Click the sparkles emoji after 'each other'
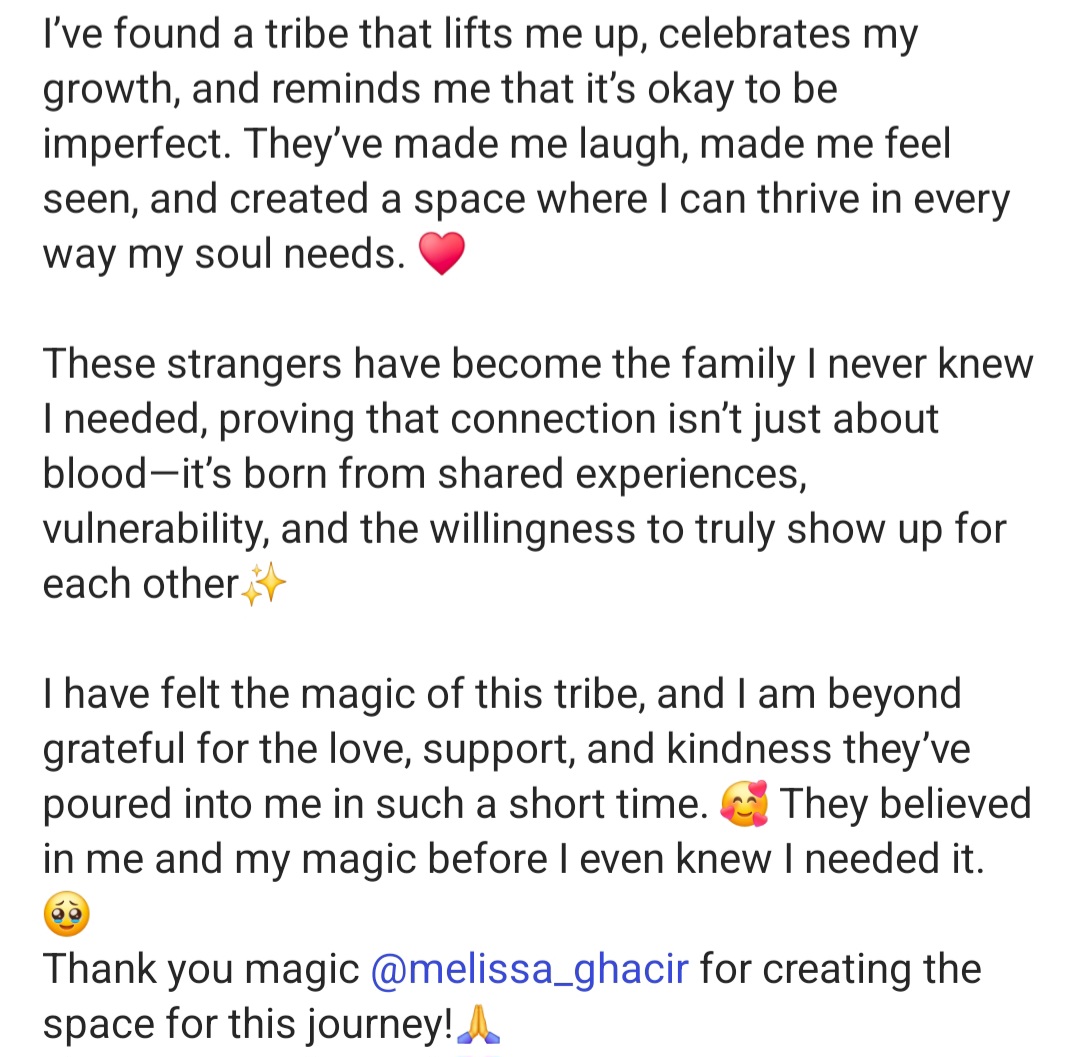This screenshot has height=1057, width=1080. pos(264,584)
